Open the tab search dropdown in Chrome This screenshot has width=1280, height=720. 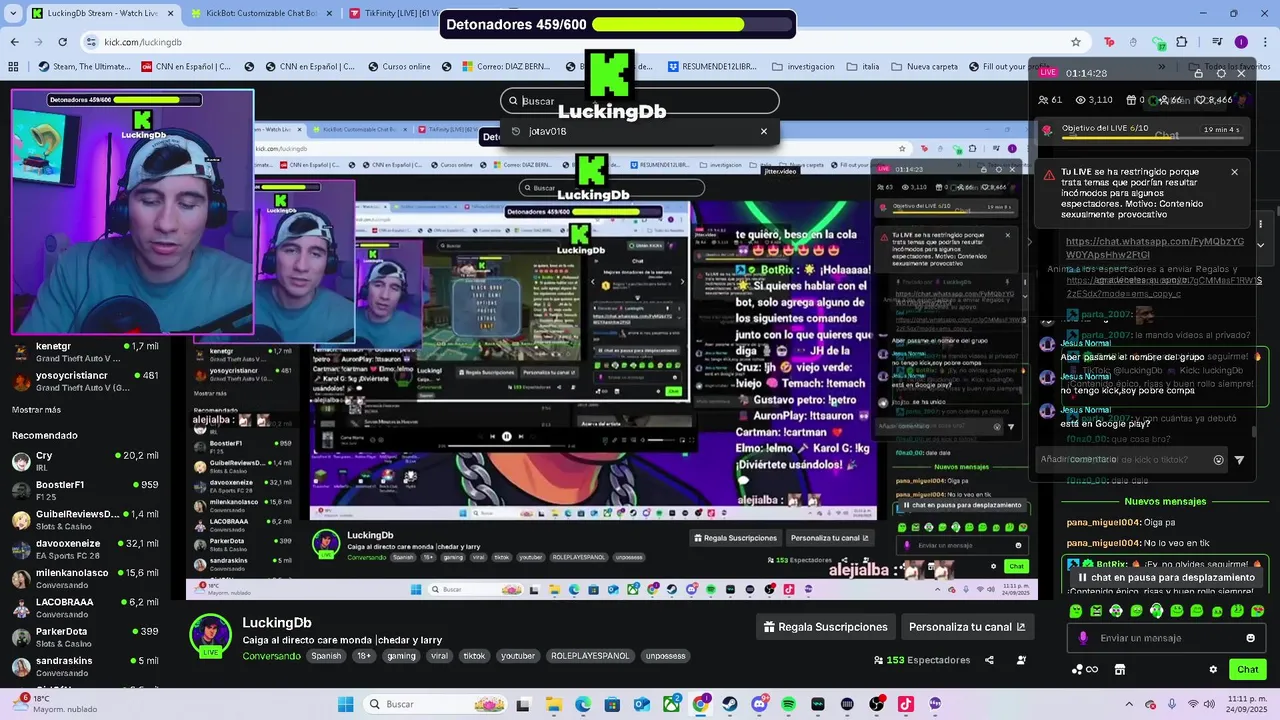[x=14, y=13]
